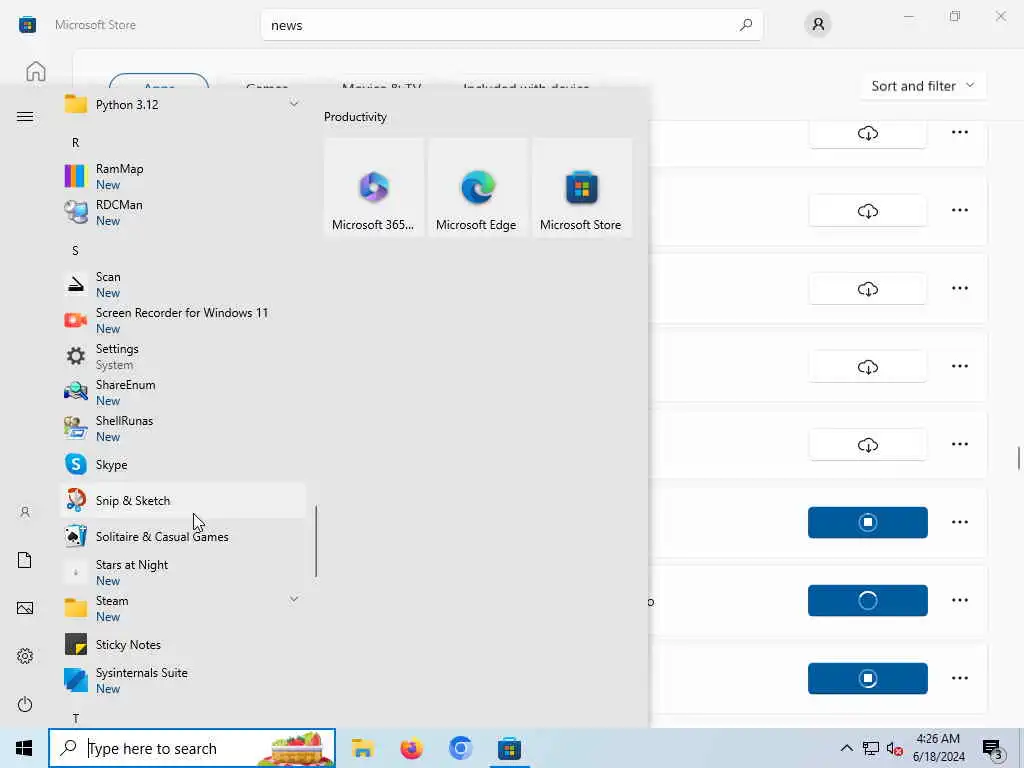Screen dimensions: 1024x768
Task: Expand the Steam folder
Action: coord(183,609)
